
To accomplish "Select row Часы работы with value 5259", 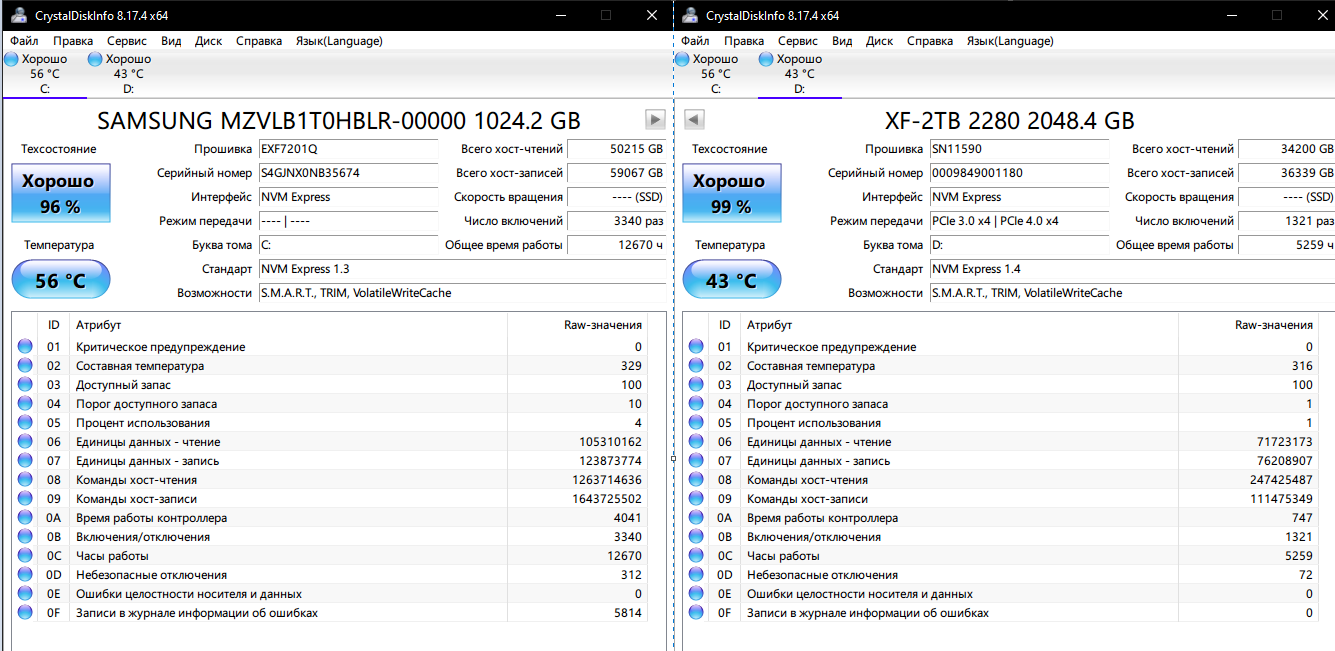I will (x=1001, y=556).
